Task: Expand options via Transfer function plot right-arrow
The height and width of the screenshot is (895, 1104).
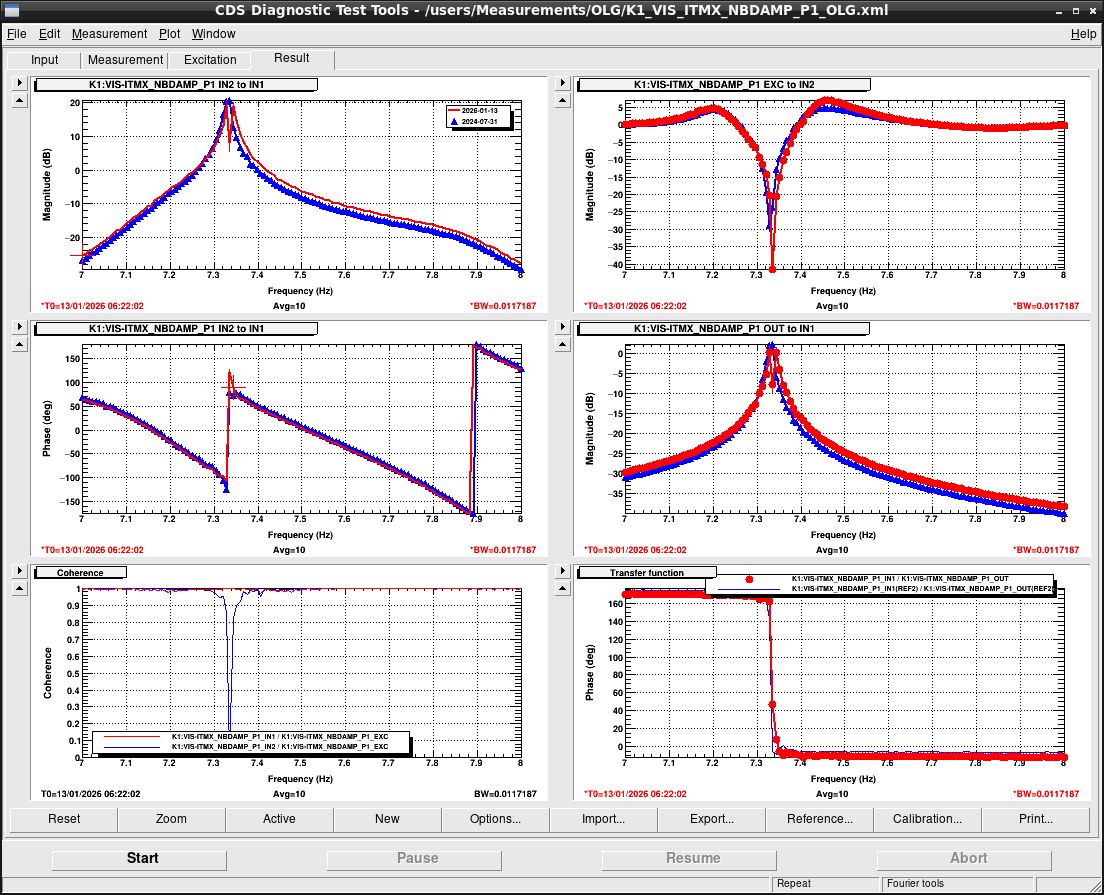Action: pos(561,571)
